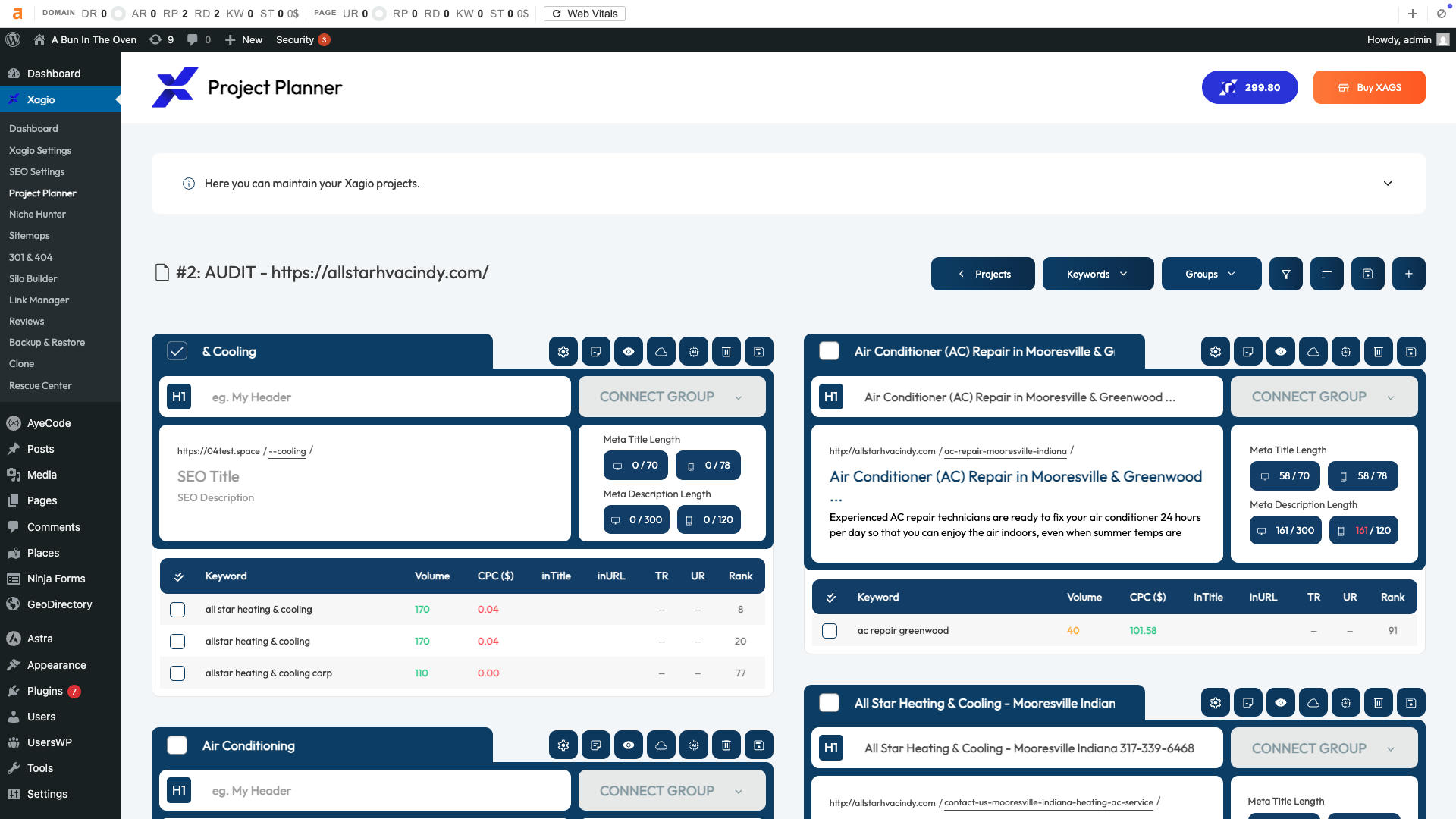Image resolution: width=1456 pixels, height=819 pixels.
Task: Open settings gear for Air Conditioning group
Action: (x=563, y=745)
